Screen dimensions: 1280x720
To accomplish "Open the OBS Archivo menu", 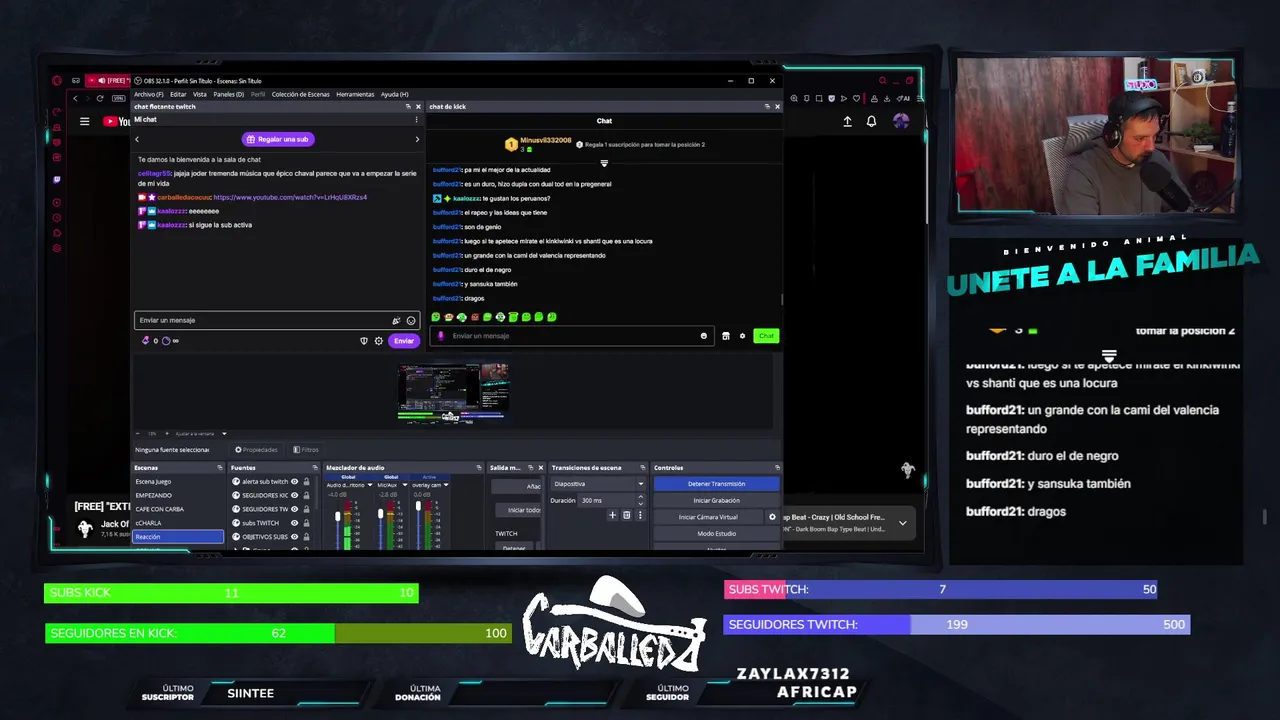I will point(148,94).
